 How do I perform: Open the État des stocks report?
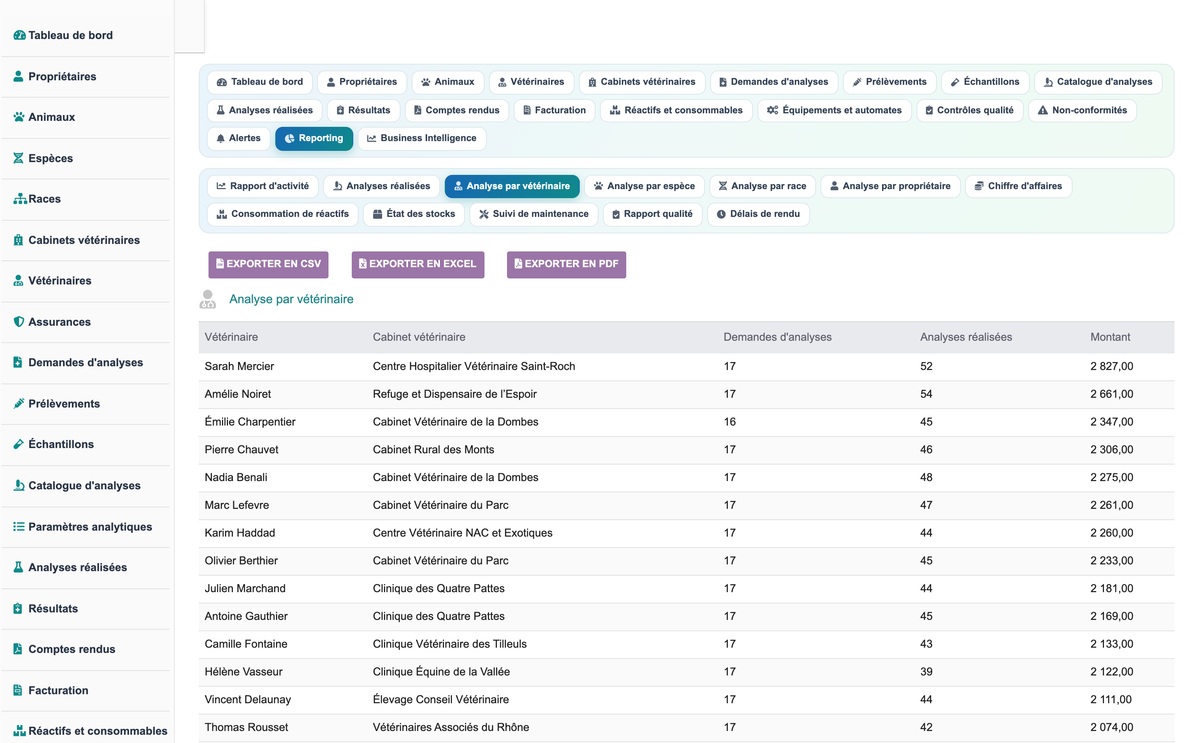pyautogui.click(x=413, y=214)
